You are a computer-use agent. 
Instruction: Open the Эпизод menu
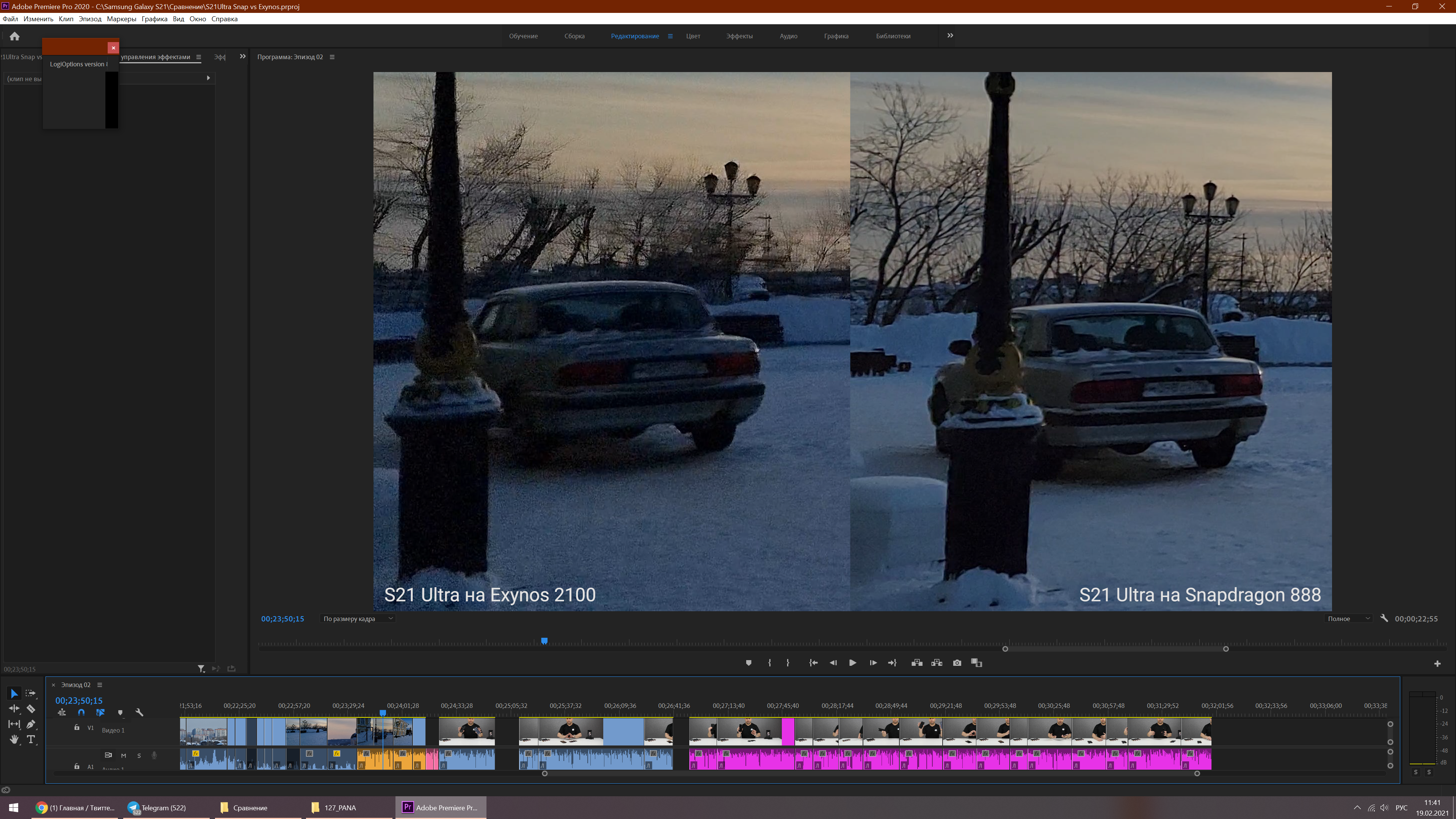(90, 19)
